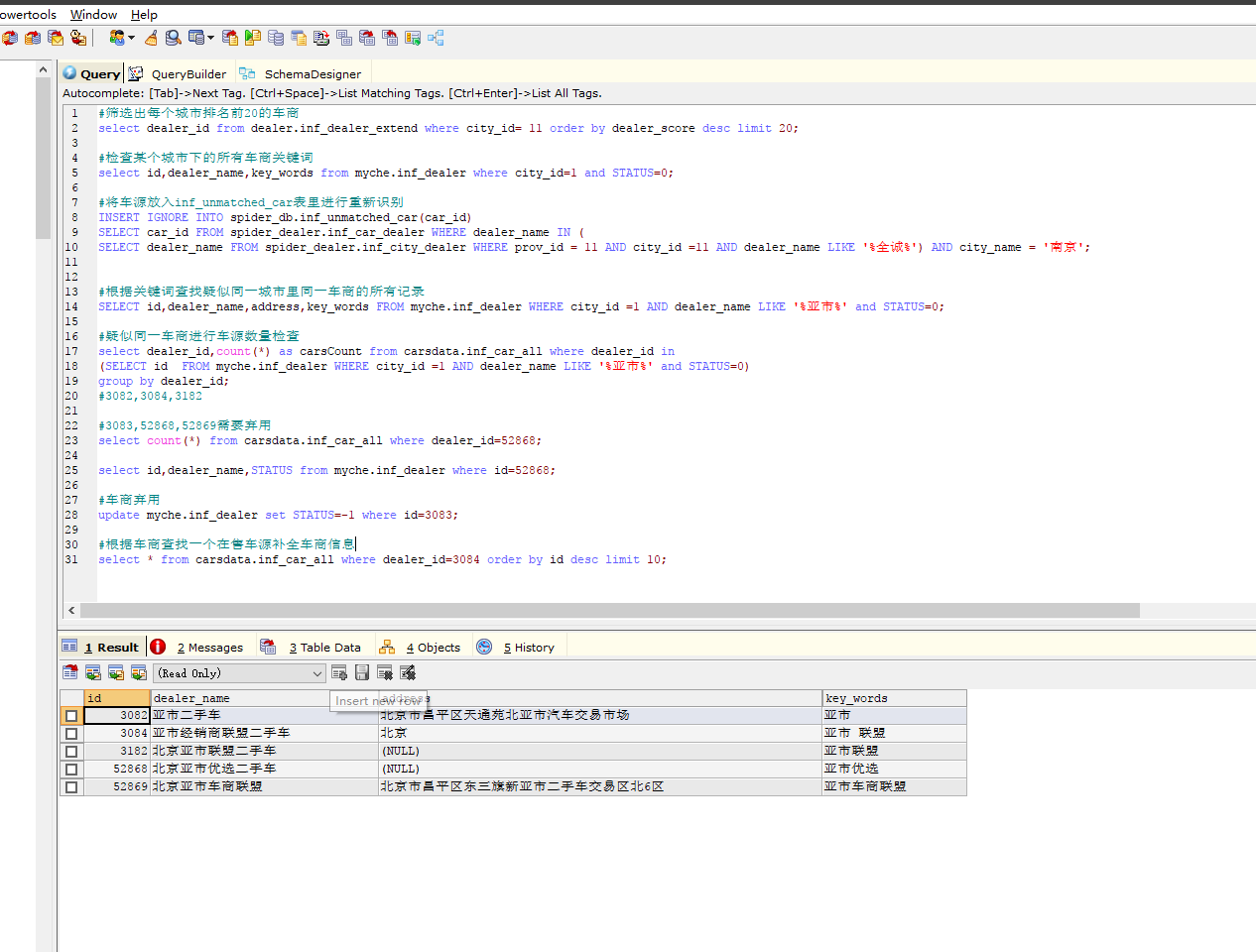Open the QueryBuilder tab

188,74
